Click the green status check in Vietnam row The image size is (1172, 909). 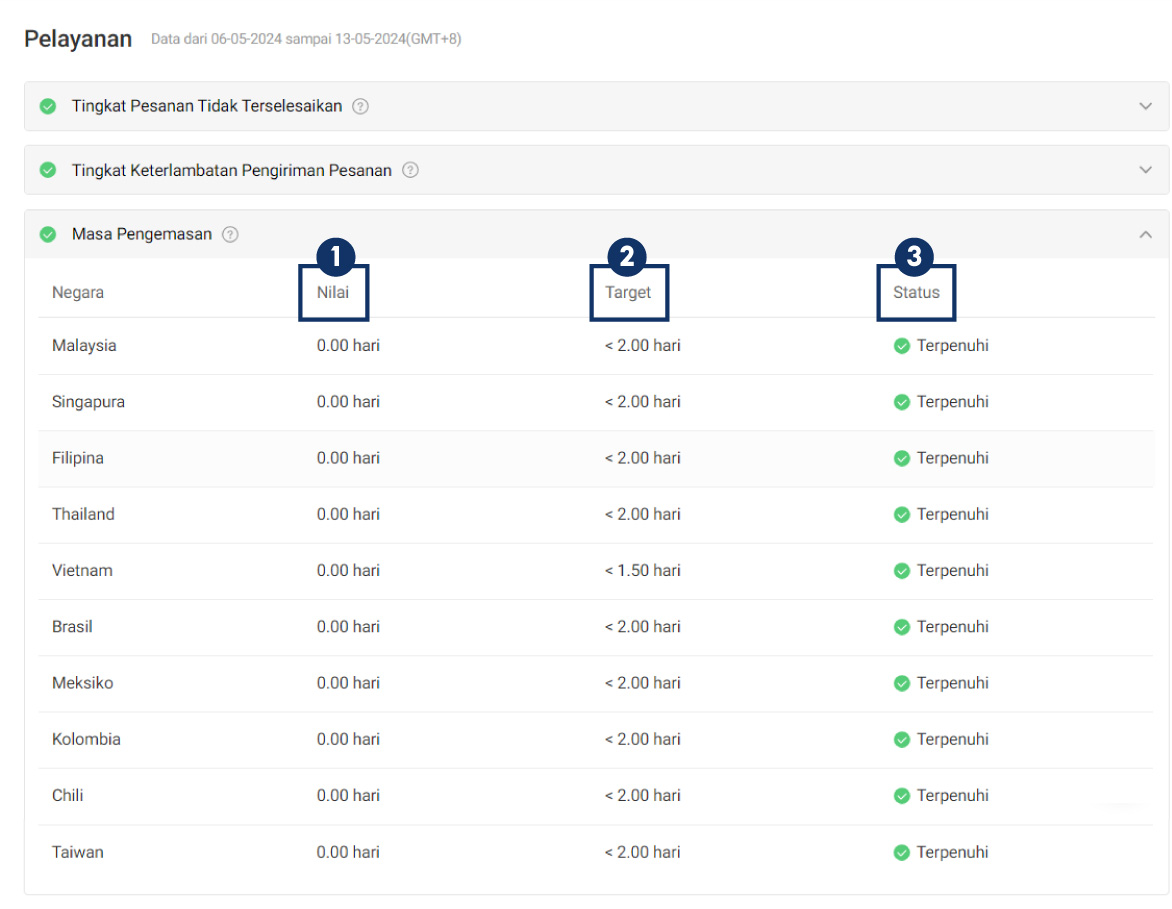point(902,570)
